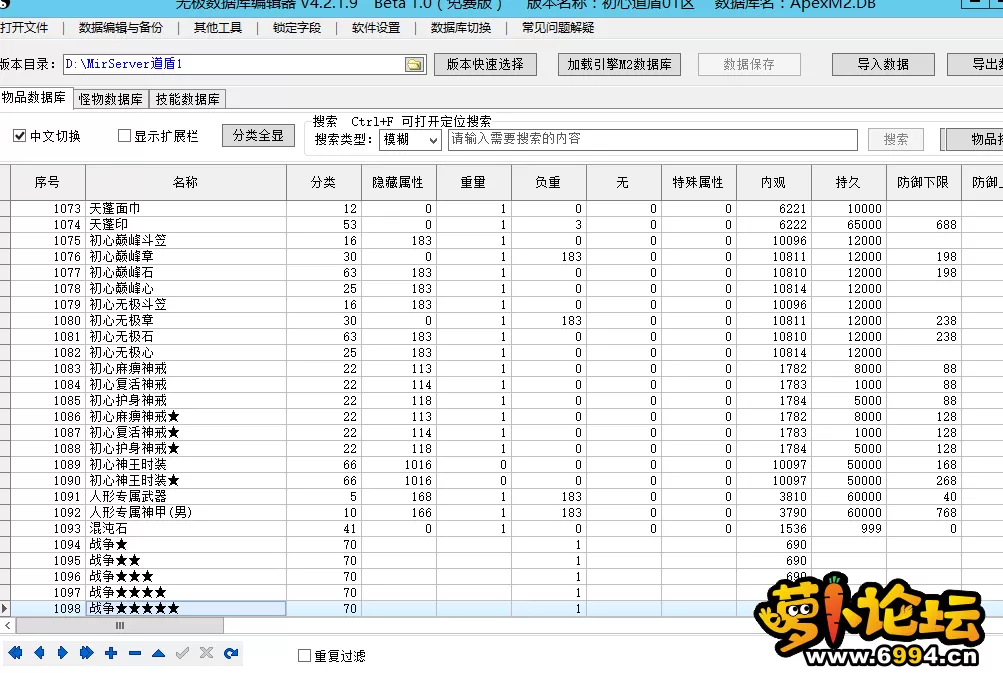1003x673 pixels.
Task: Enable 显示扩展栏 checkbox
Action: click(125, 136)
